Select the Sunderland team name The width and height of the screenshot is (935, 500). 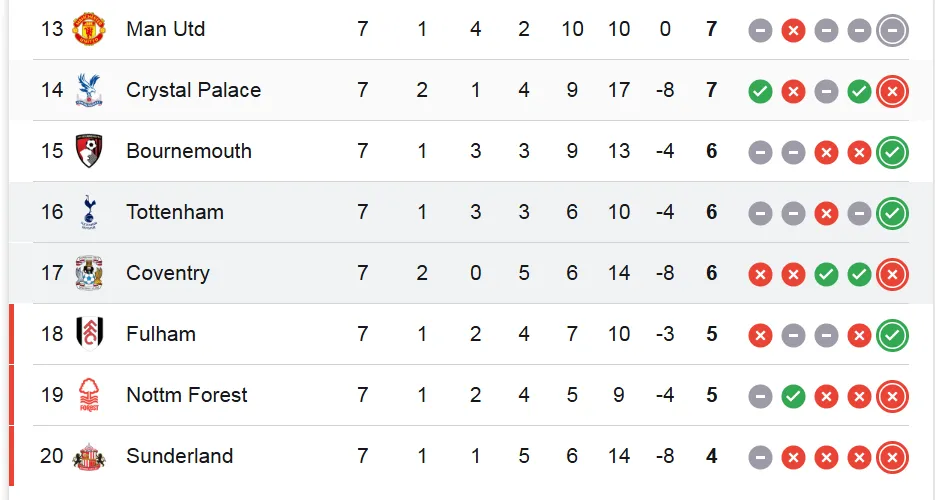pos(179,456)
